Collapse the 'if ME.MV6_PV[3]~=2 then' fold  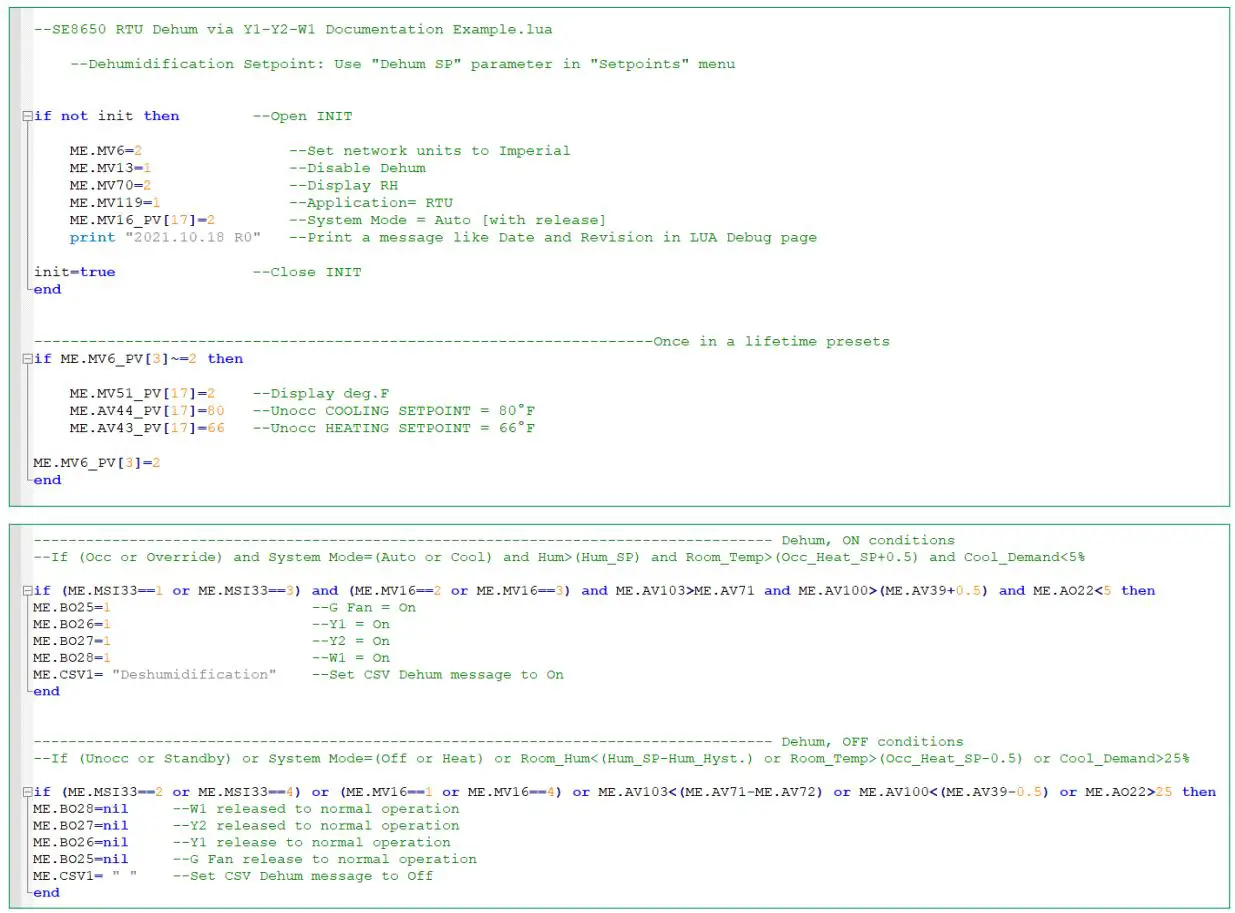point(26,359)
